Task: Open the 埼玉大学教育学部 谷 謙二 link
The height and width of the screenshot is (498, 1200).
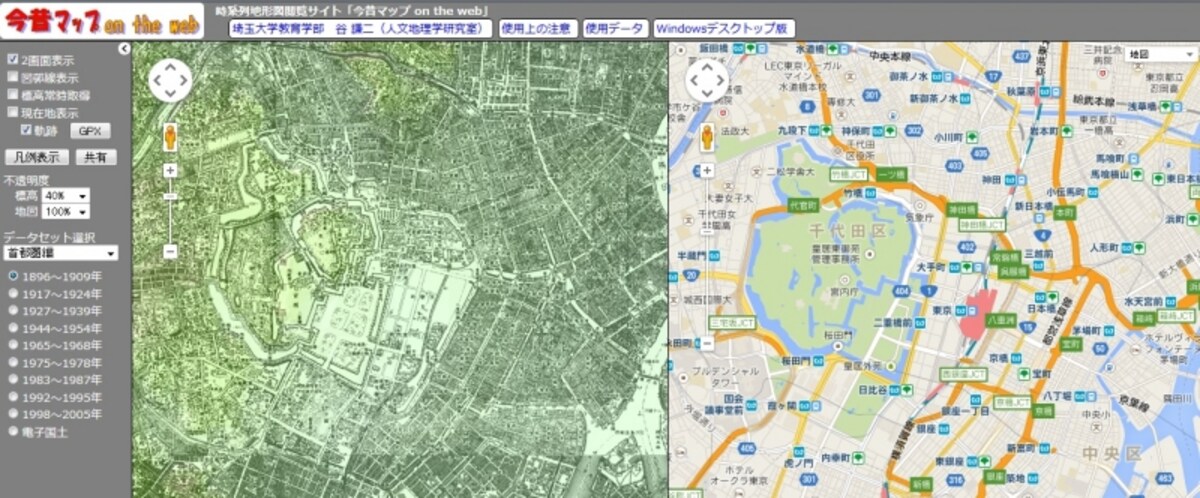Action: click(x=361, y=29)
